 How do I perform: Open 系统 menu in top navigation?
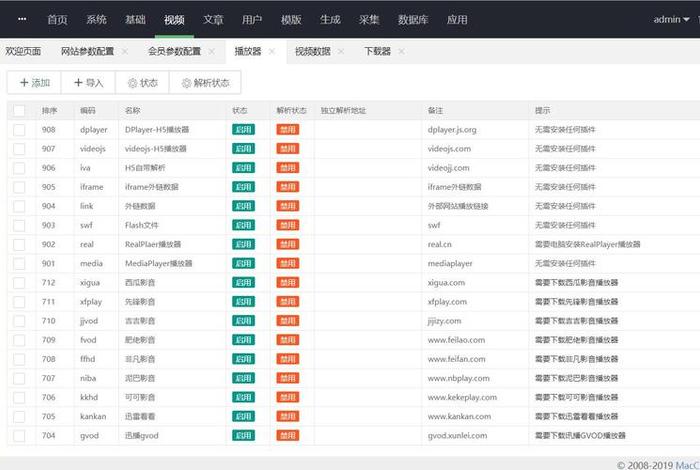(96, 20)
